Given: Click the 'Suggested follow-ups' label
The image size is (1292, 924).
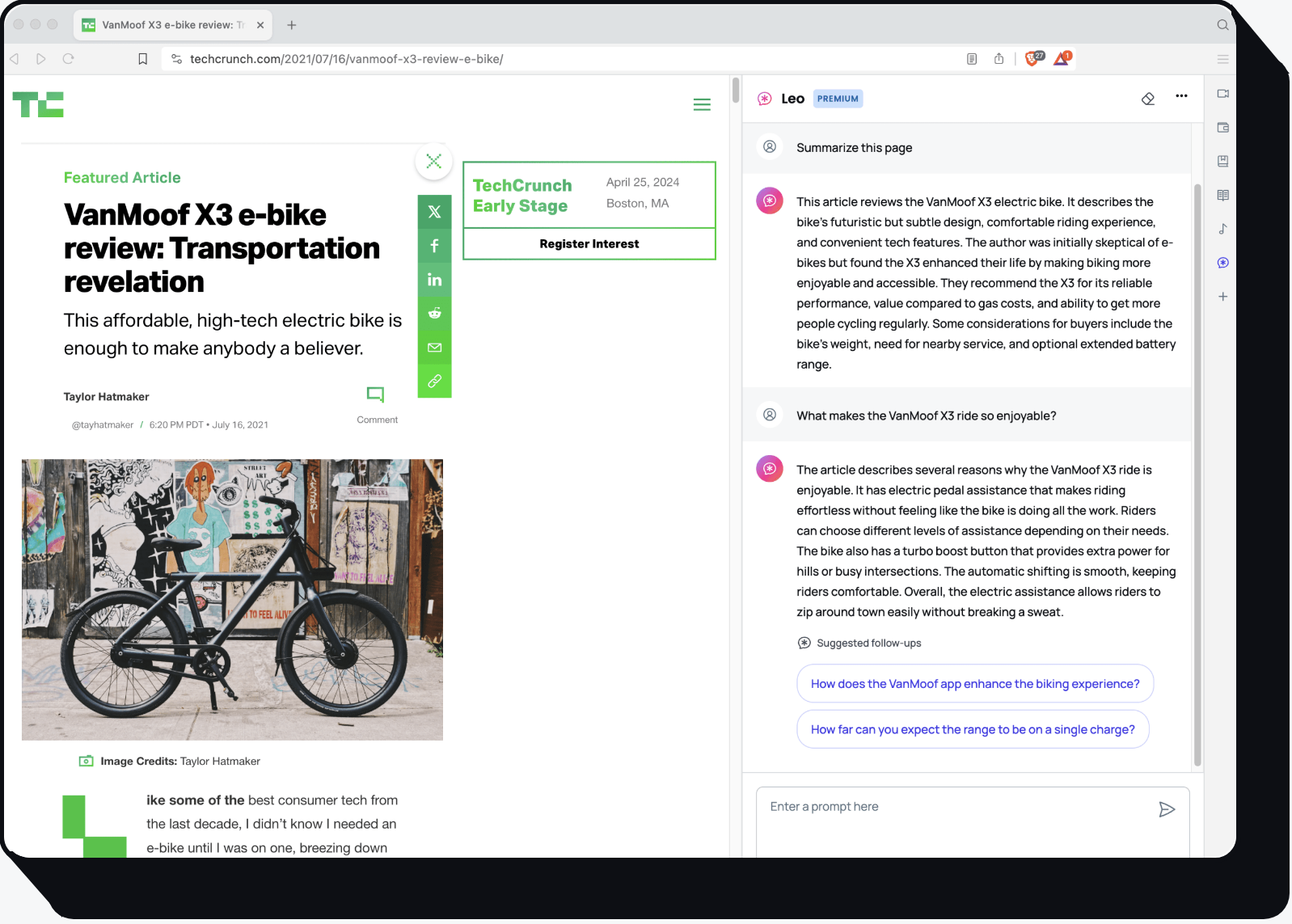Looking at the screenshot, I should click(868, 643).
